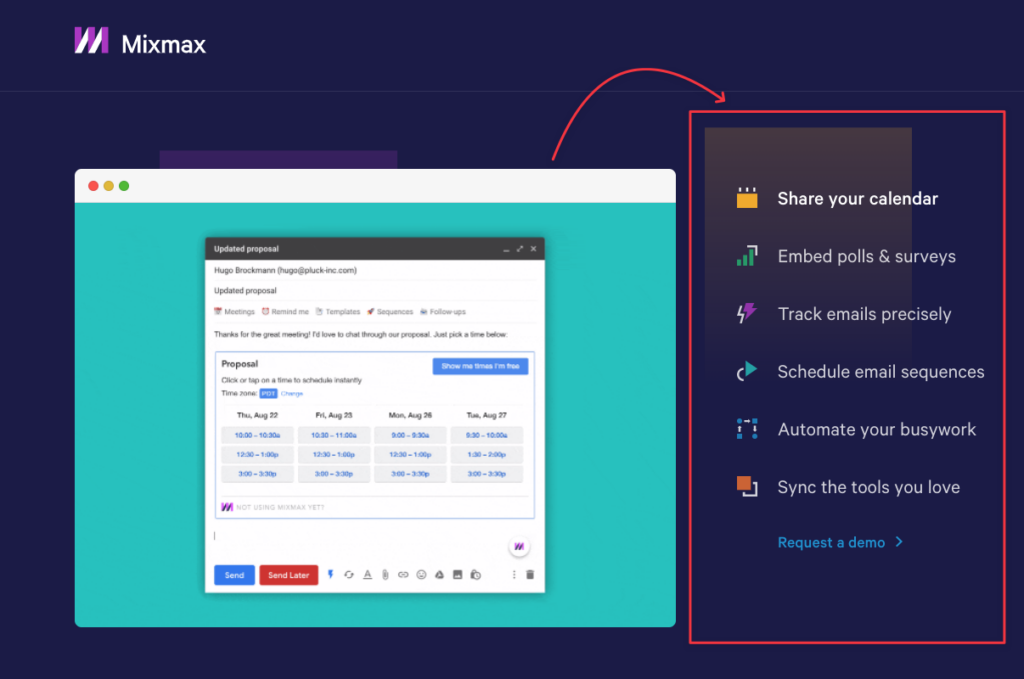Open the Meetings menu in compose toolbar

[234, 311]
